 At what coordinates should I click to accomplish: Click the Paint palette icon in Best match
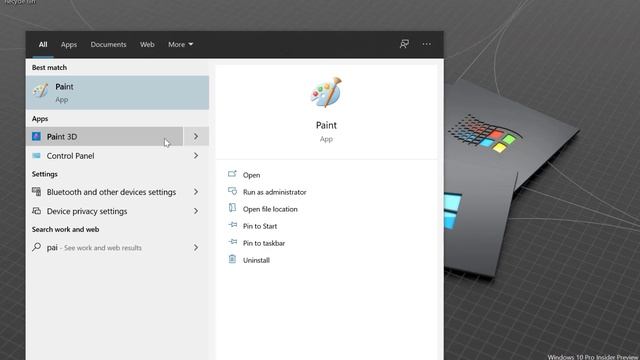[x=40, y=91]
